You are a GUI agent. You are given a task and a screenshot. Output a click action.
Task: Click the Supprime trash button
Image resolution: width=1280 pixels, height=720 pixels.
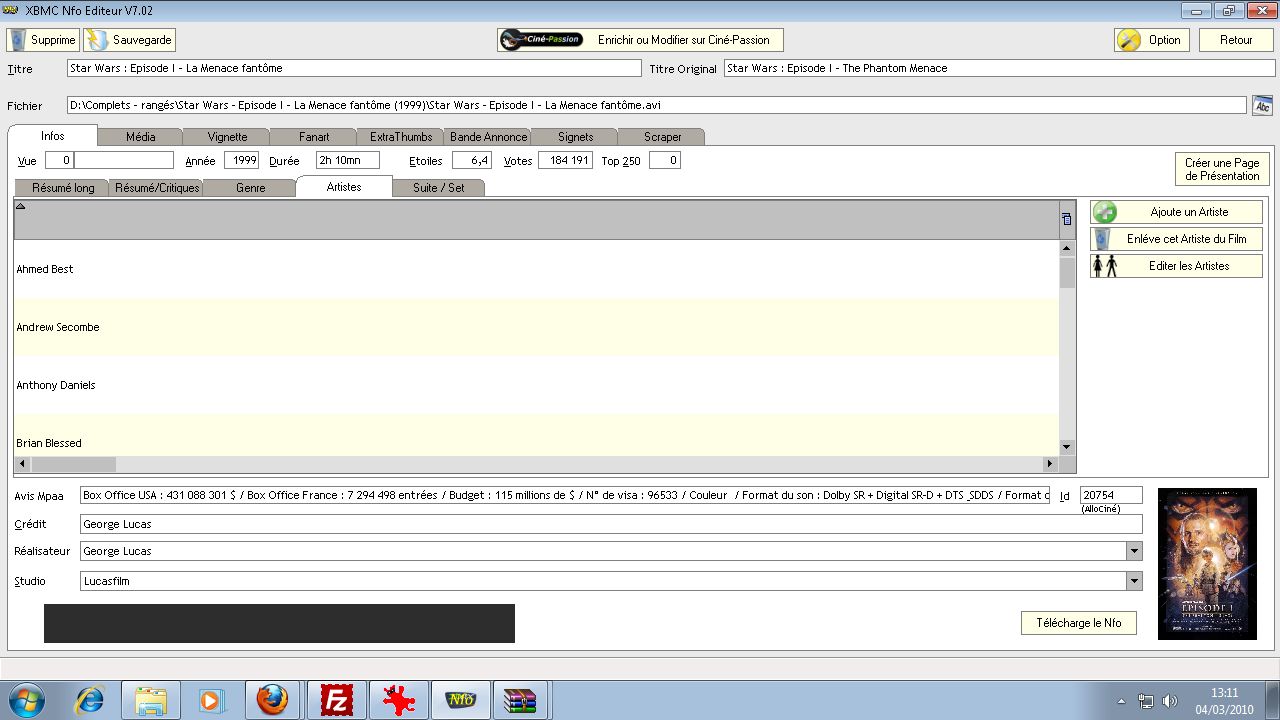point(42,40)
